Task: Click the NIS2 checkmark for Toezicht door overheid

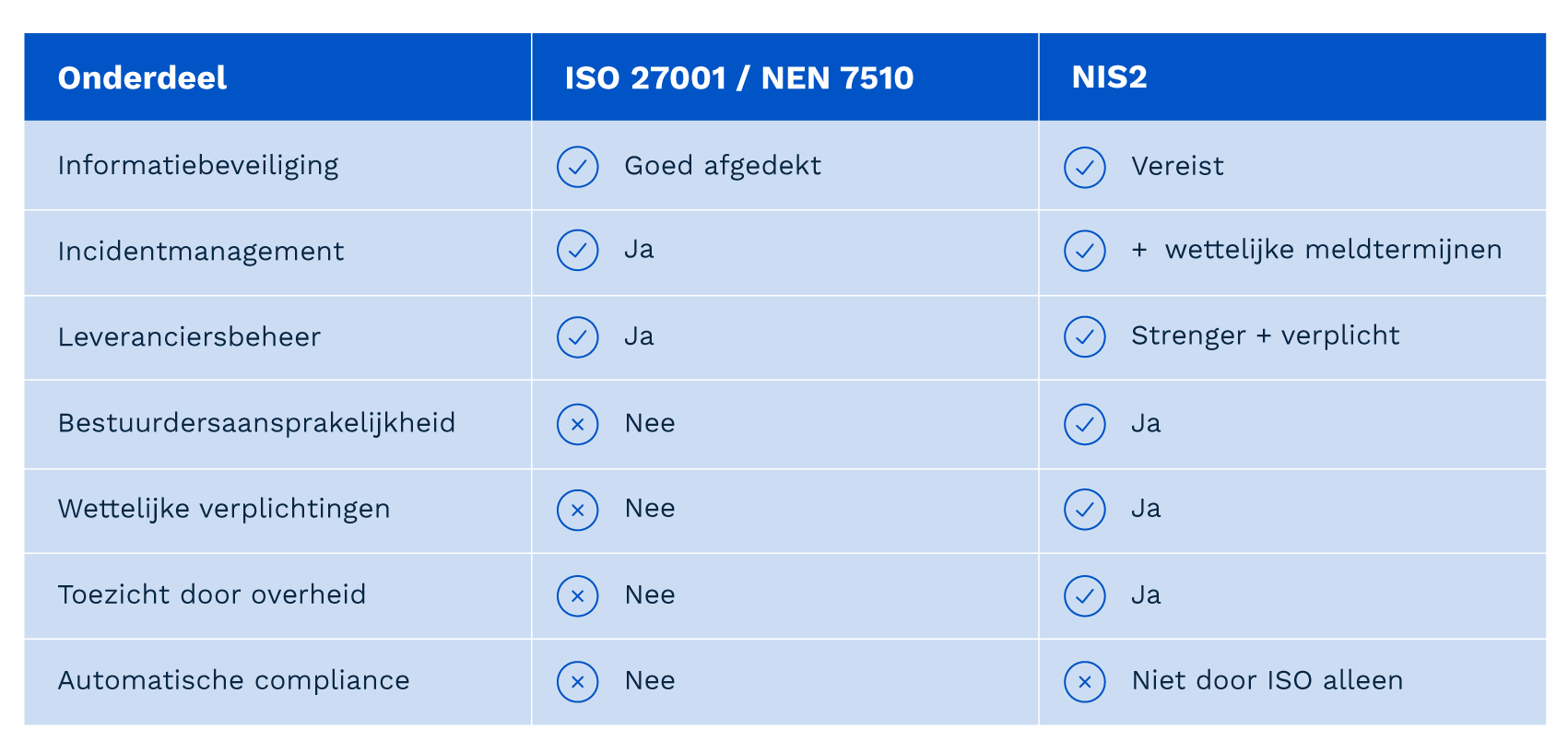Action: pyautogui.click(x=1085, y=596)
